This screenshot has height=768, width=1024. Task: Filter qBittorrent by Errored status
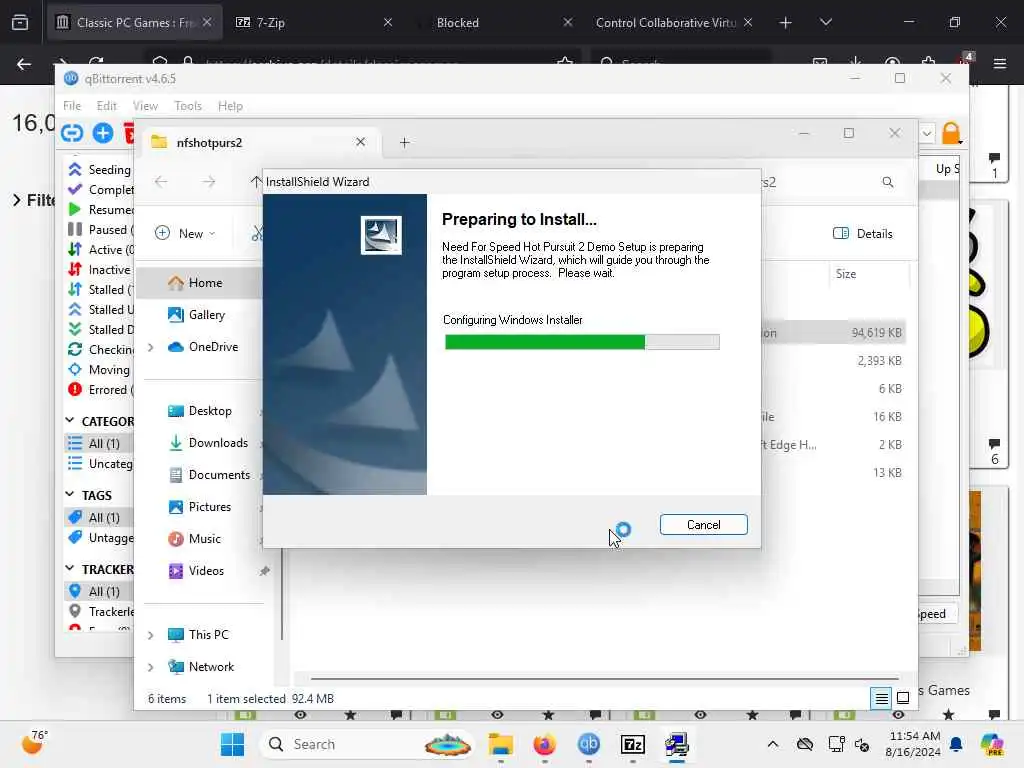100,390
